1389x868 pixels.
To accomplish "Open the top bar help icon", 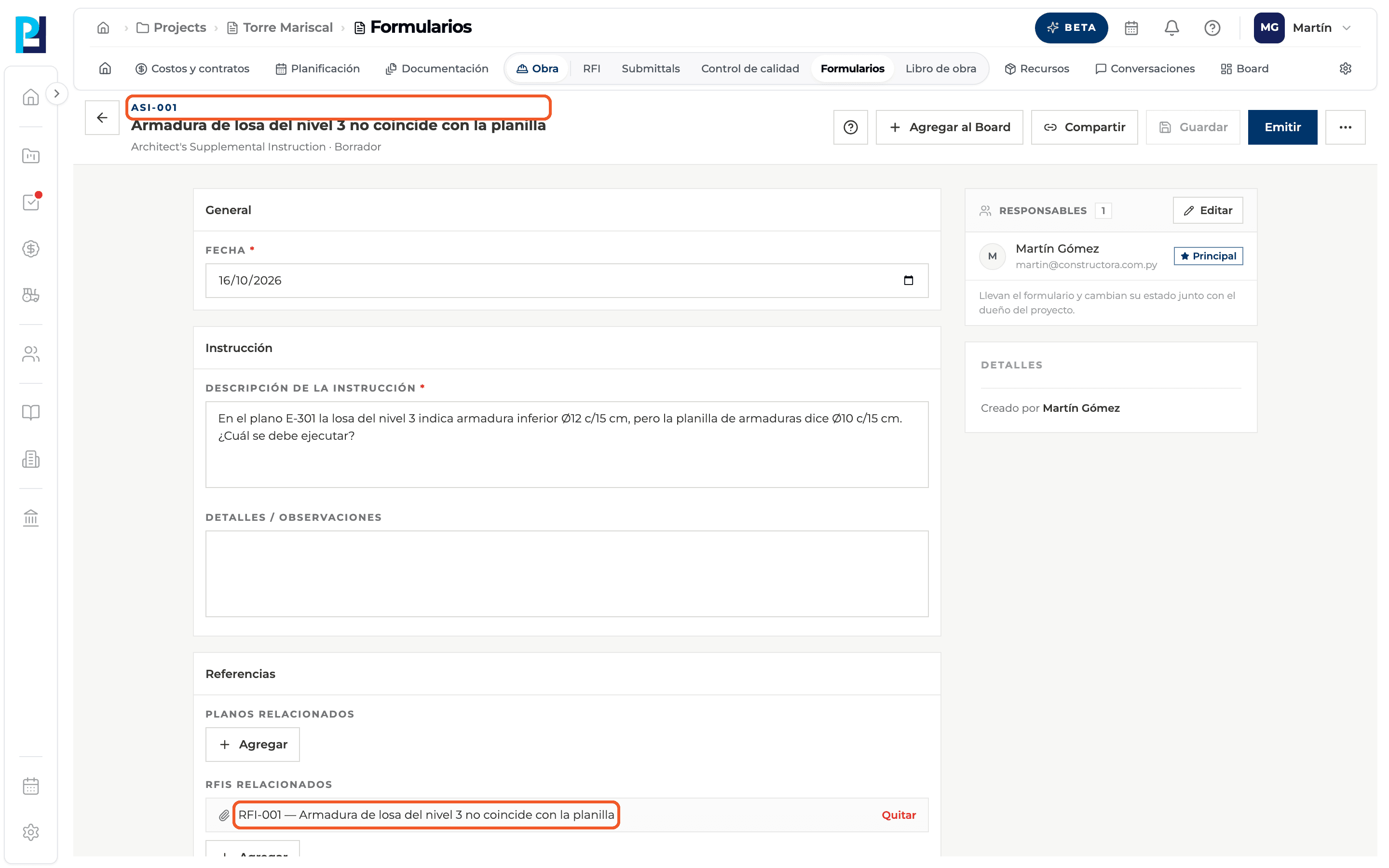I will tap(1212, 27).
